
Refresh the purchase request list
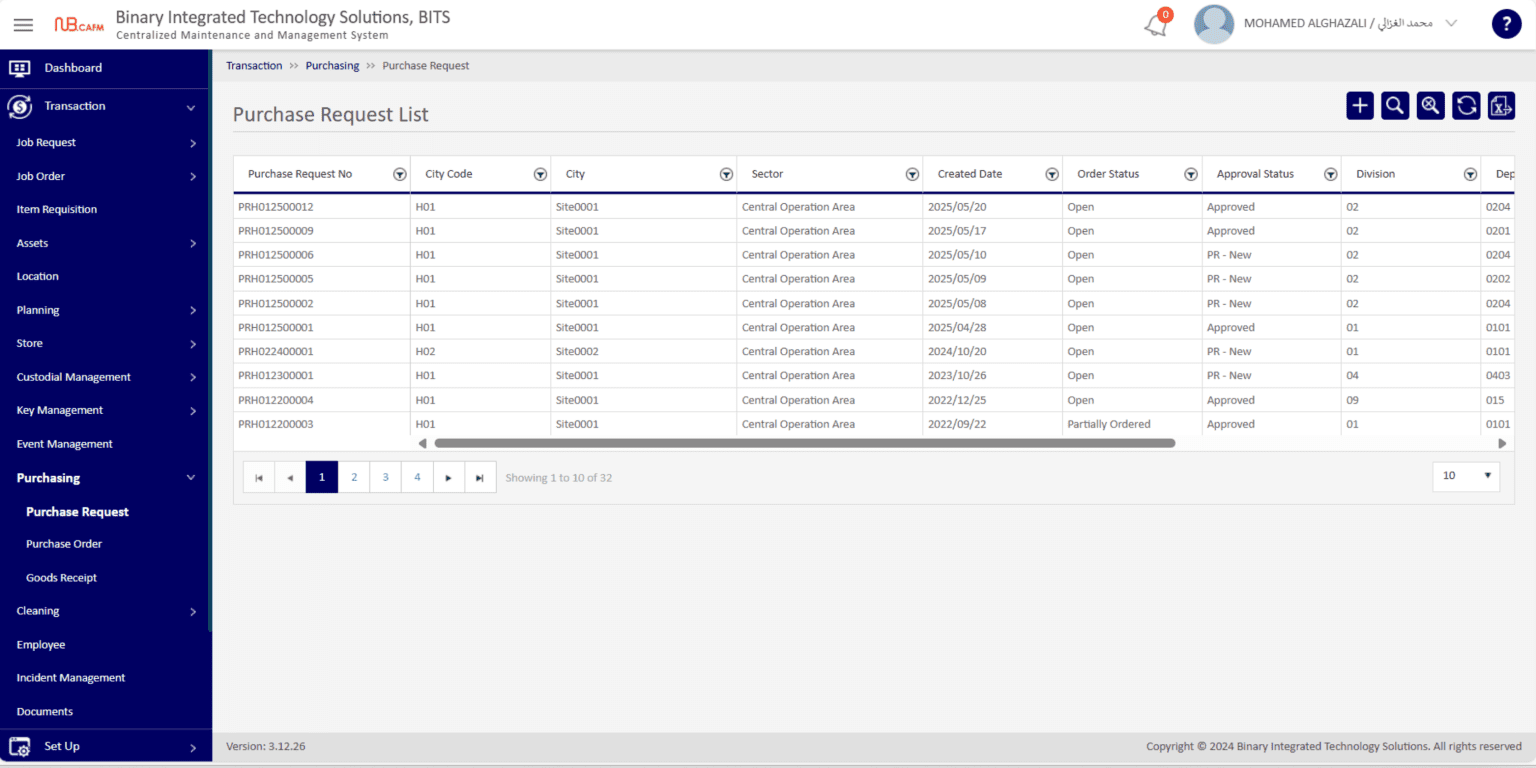tap(1466, 105)
